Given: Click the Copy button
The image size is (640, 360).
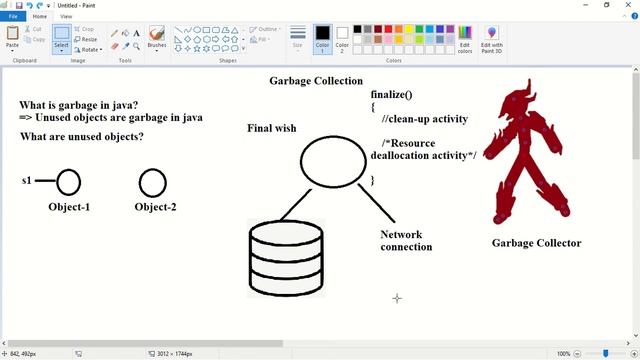Looking at the screenshot, I should tap(35, 40).
